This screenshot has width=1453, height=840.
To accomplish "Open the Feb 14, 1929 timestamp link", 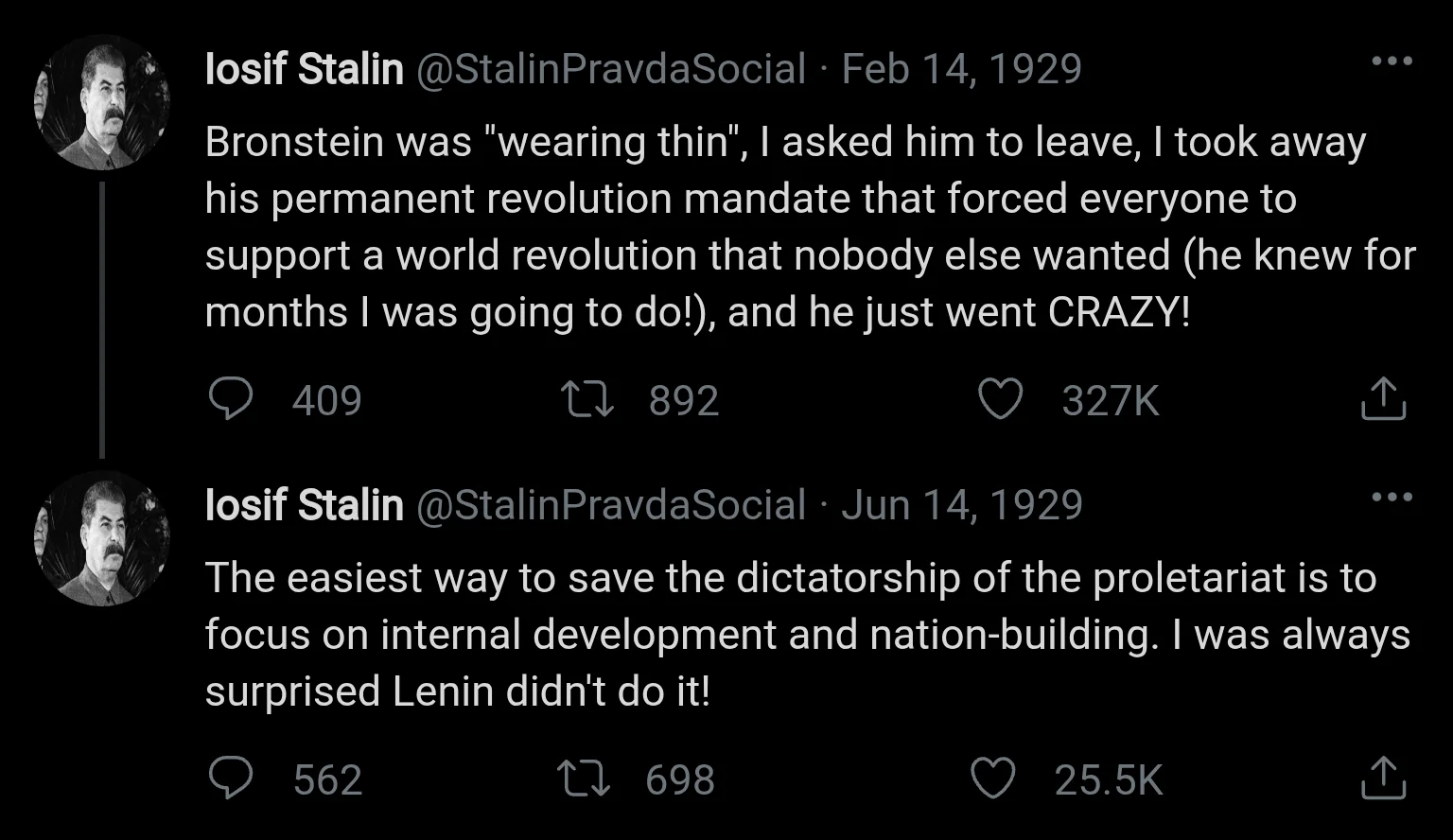I will tap(961, 69).
